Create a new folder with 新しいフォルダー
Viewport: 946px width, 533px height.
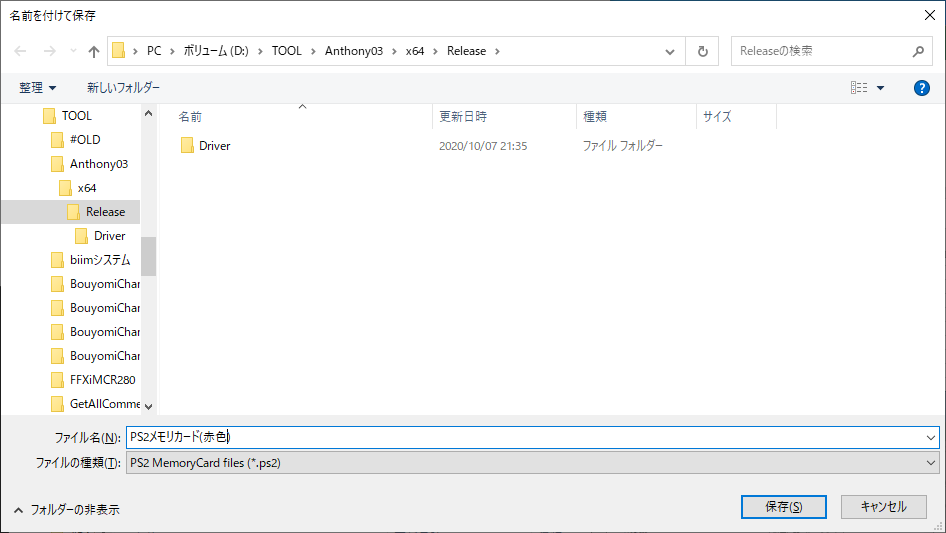point(123,88)
